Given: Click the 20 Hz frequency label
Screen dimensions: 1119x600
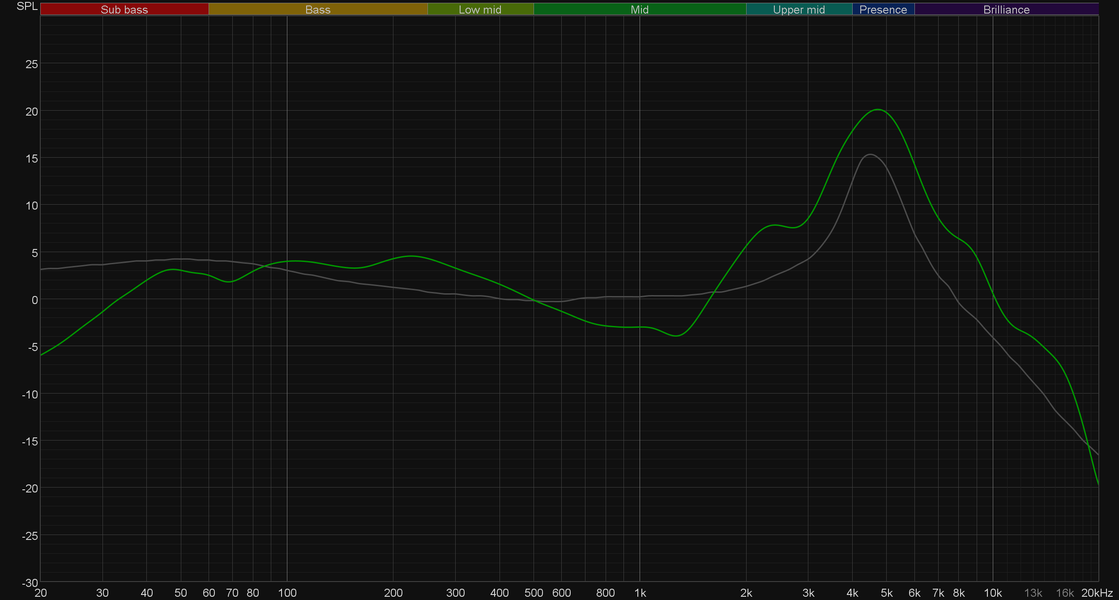Looking at the screenshot, I should pos(41,593).
